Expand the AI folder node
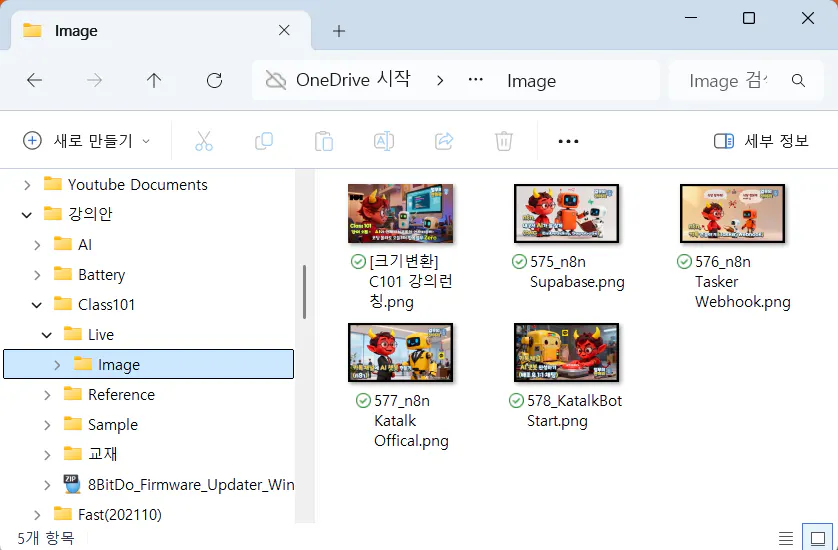The image size is (838, 550). coord(37,245)
